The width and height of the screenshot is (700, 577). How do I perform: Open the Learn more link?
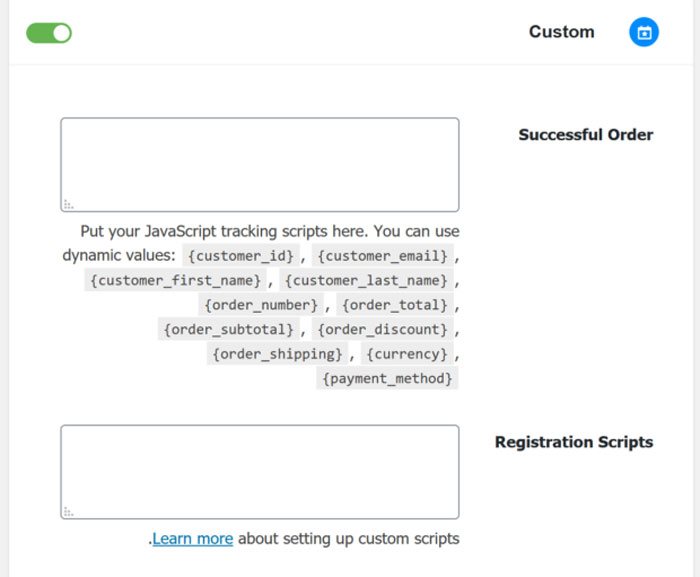pyautogui.click(x=192, y=539)
